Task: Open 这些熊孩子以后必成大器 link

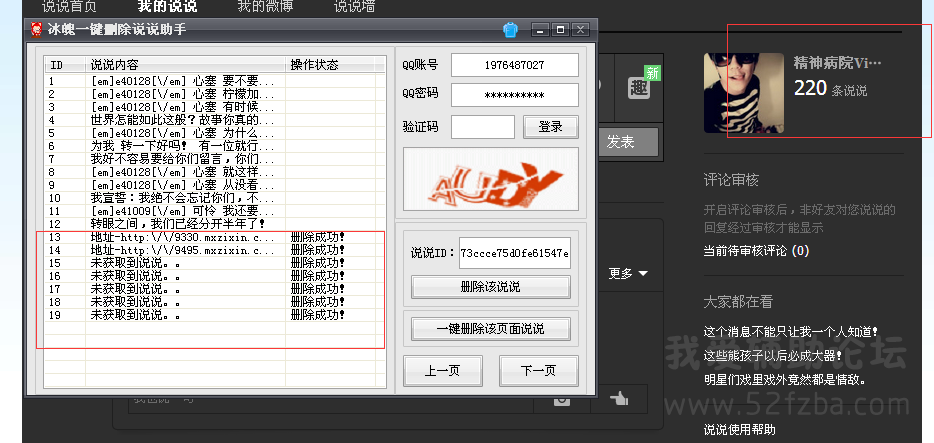Action: (x=773, y=355)
